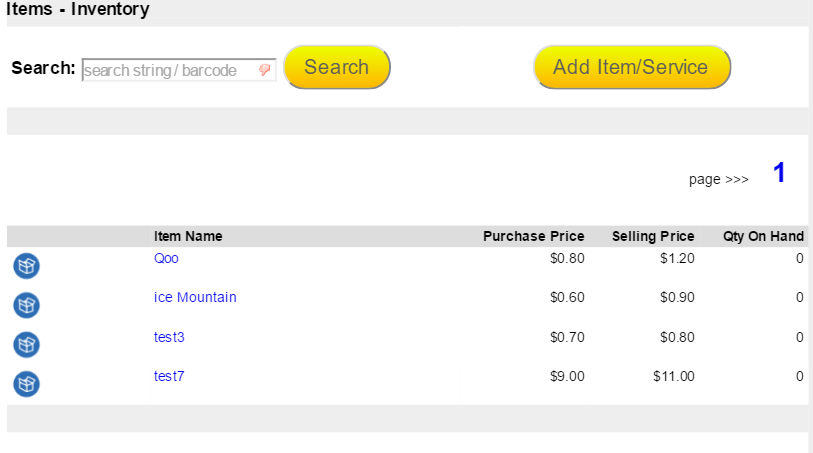Click the Selling Price column header
The image size is (813, 453).
652,236
